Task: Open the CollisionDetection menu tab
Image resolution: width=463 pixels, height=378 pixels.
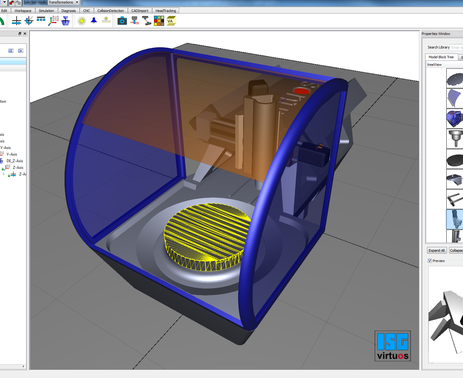Action: point(110,11)
